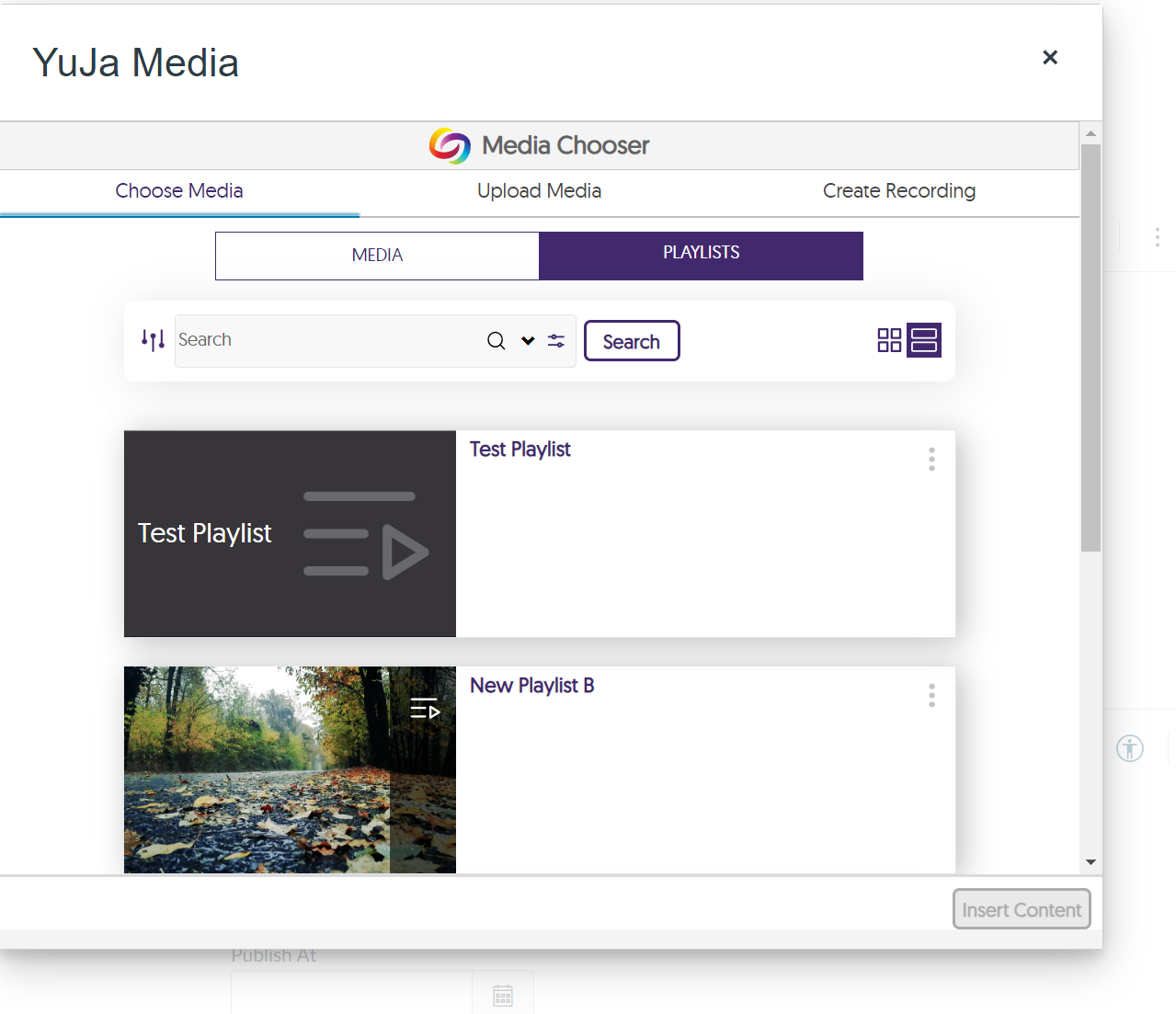Screen dimensions: 1176x1014
Task: Click the scrollbar up arrow
Action: click(1090, 133)
